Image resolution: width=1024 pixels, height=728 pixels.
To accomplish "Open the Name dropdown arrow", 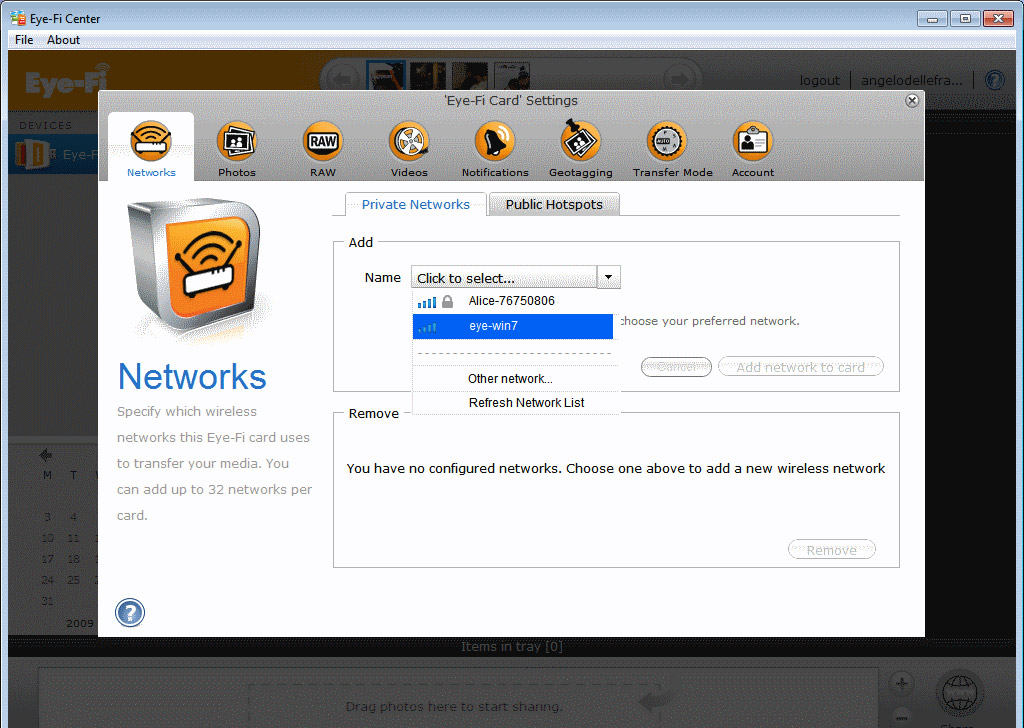I will coord(609,277).
